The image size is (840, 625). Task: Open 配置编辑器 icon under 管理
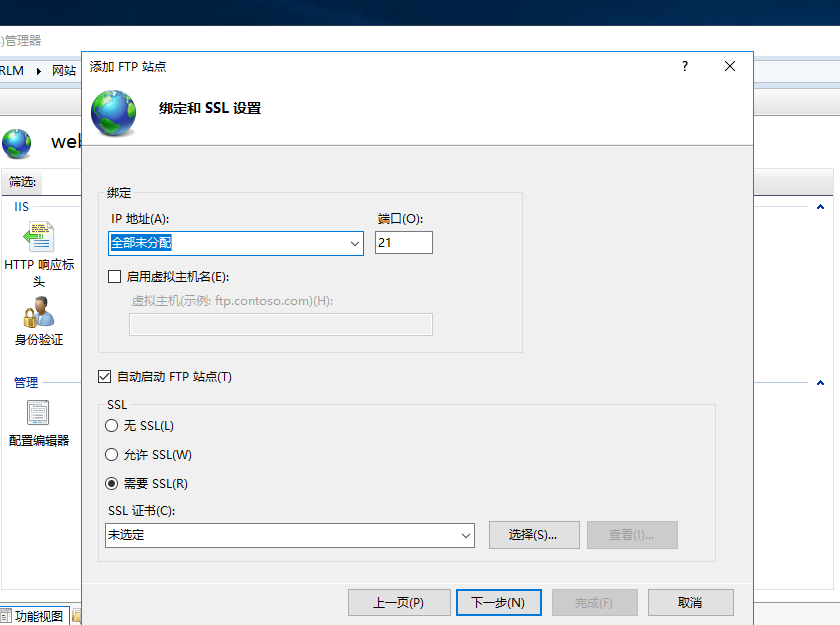click(x=38, y=413)
